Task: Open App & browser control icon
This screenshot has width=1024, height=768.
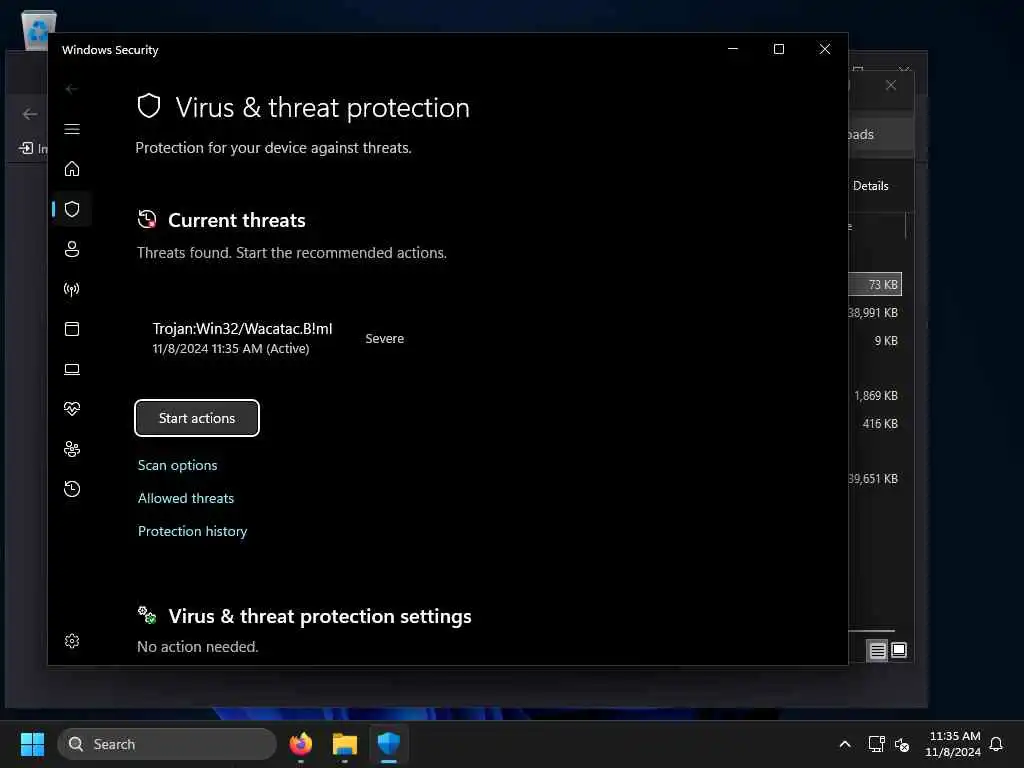Action: tap(72, 328)
